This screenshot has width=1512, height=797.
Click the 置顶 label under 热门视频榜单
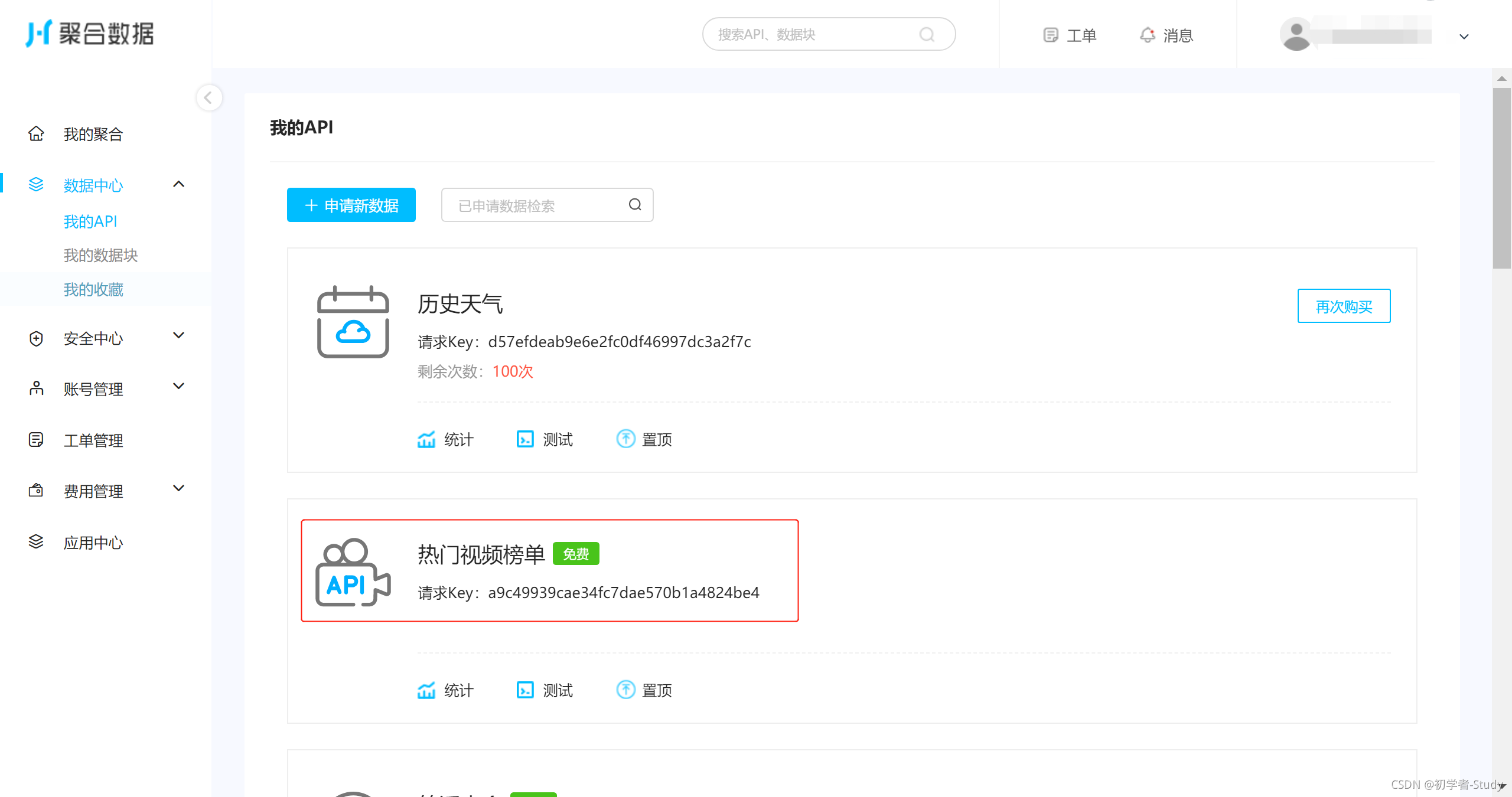coord(657,690)
